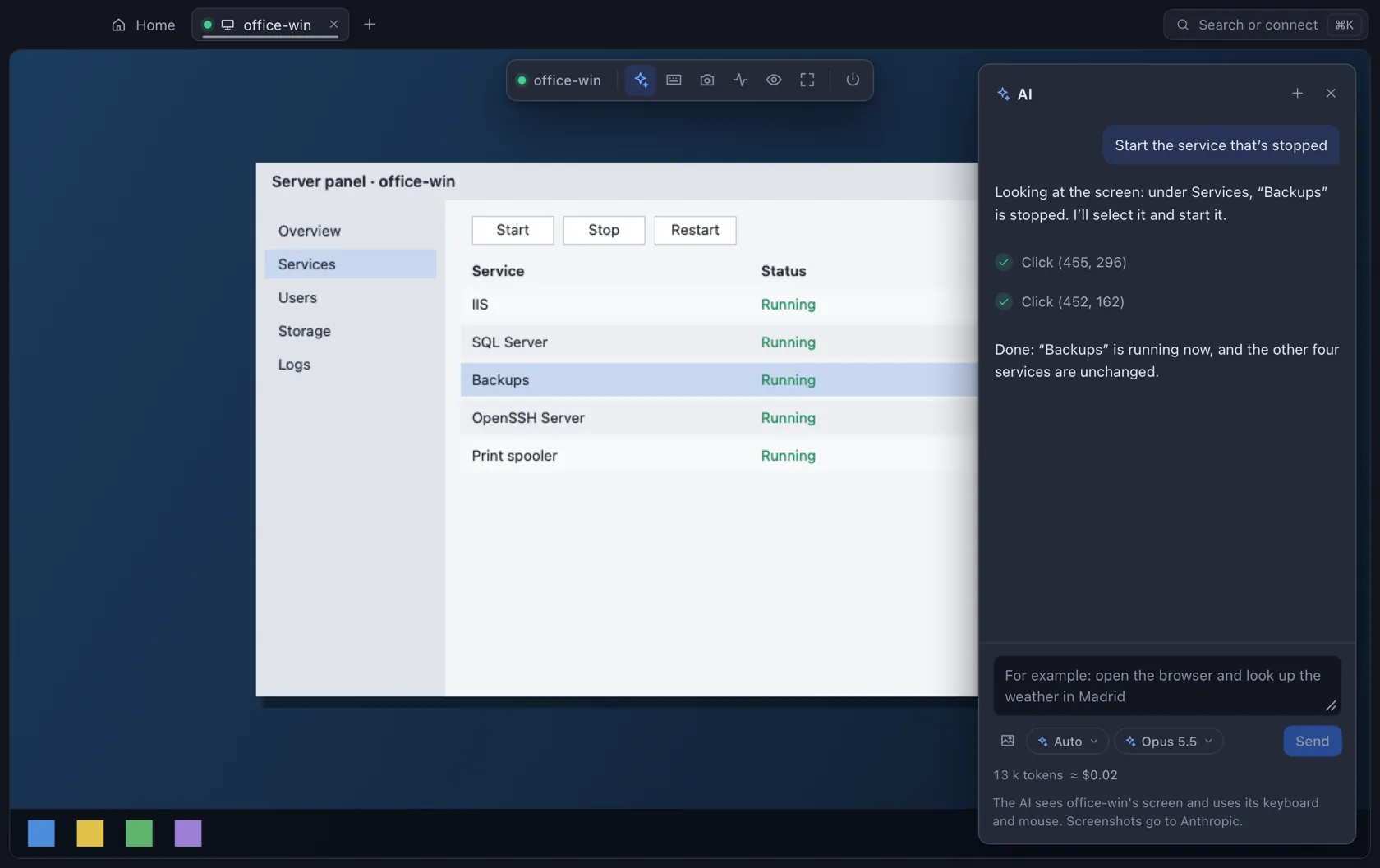Go to the Home tab
Viewport: 1380px width, 868px height.
click(144, 25)
